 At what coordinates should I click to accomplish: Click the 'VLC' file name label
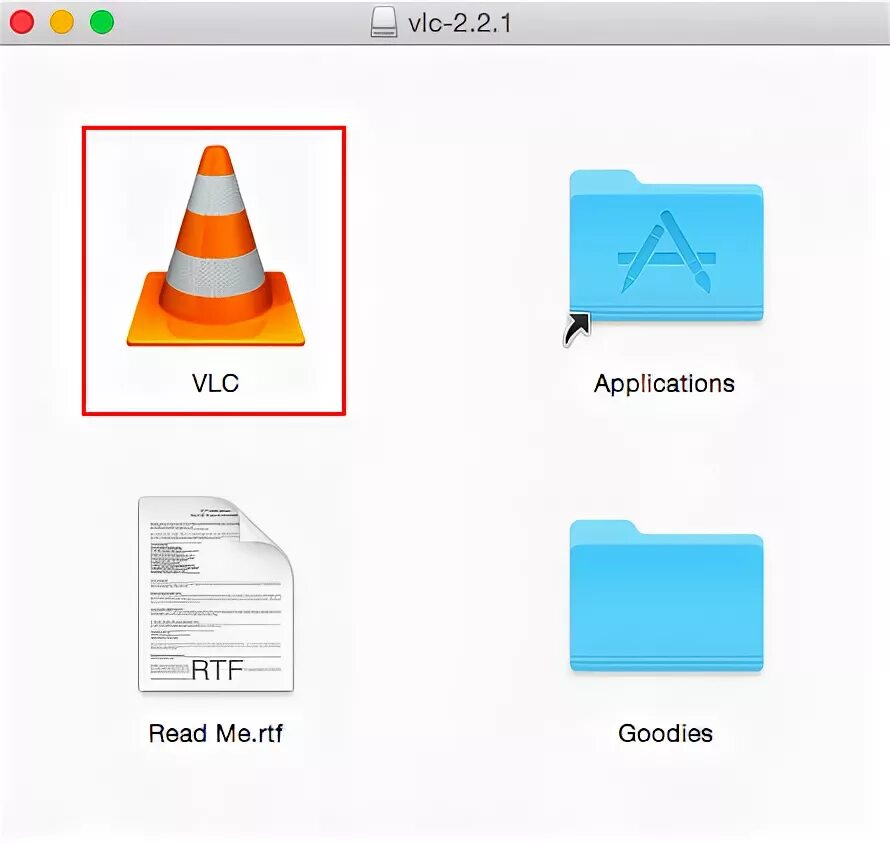tap(215, 383)
